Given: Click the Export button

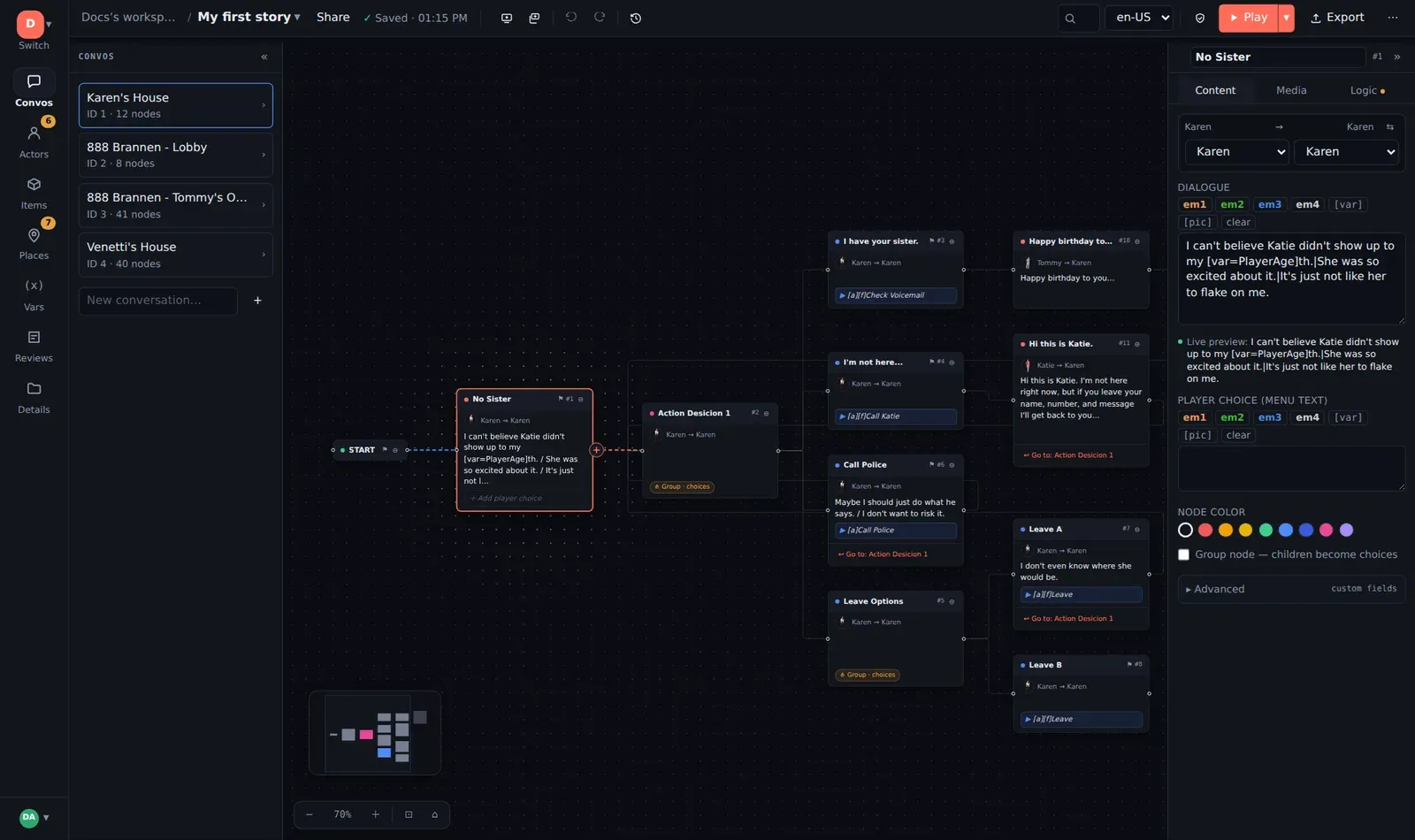Looking at the screenshot, I should (x=1337, y=18).
